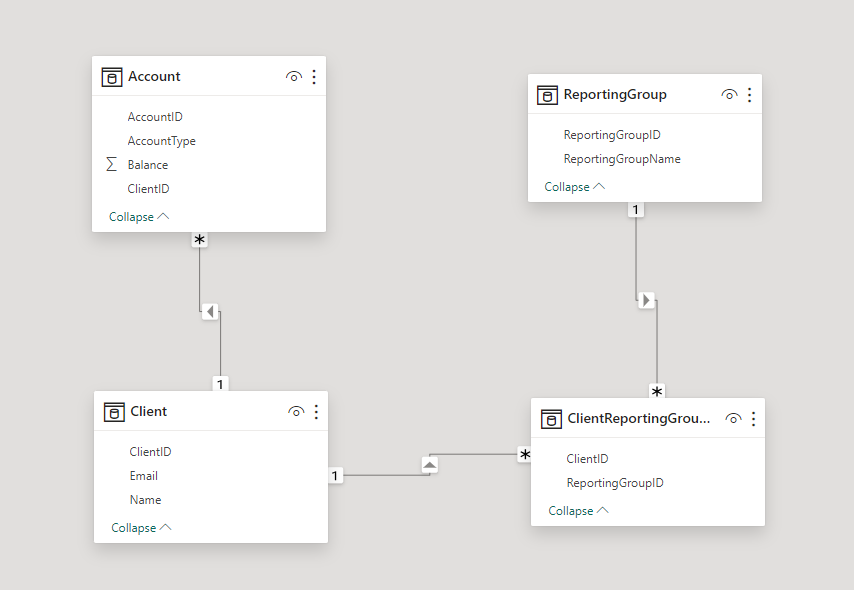Screen dimensions: 854x590
Task: Click the Account table title
Action: pyautogui.click(x=154, y=76)
